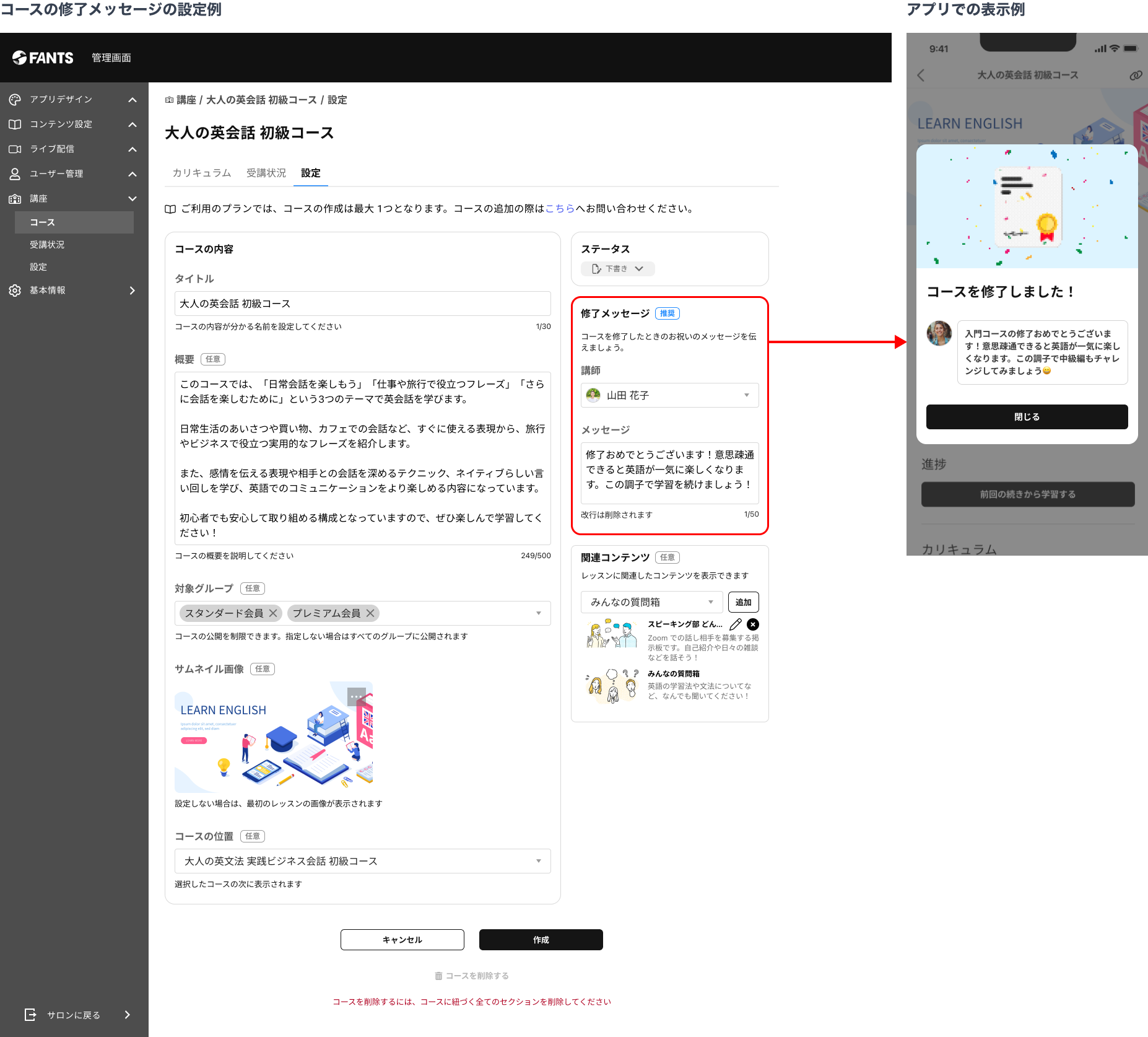Click 前回の続きから学習する in preview

click(x=1028, y=494)
